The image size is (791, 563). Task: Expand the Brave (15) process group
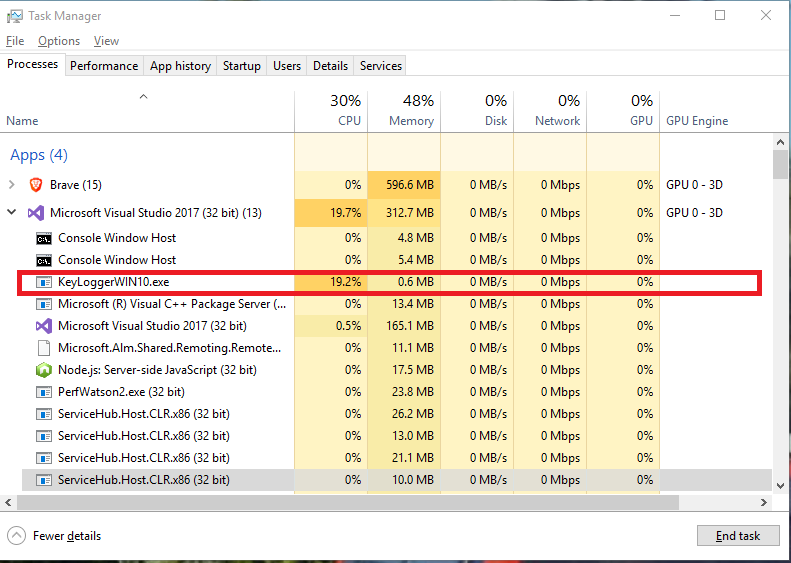(12, 185)
